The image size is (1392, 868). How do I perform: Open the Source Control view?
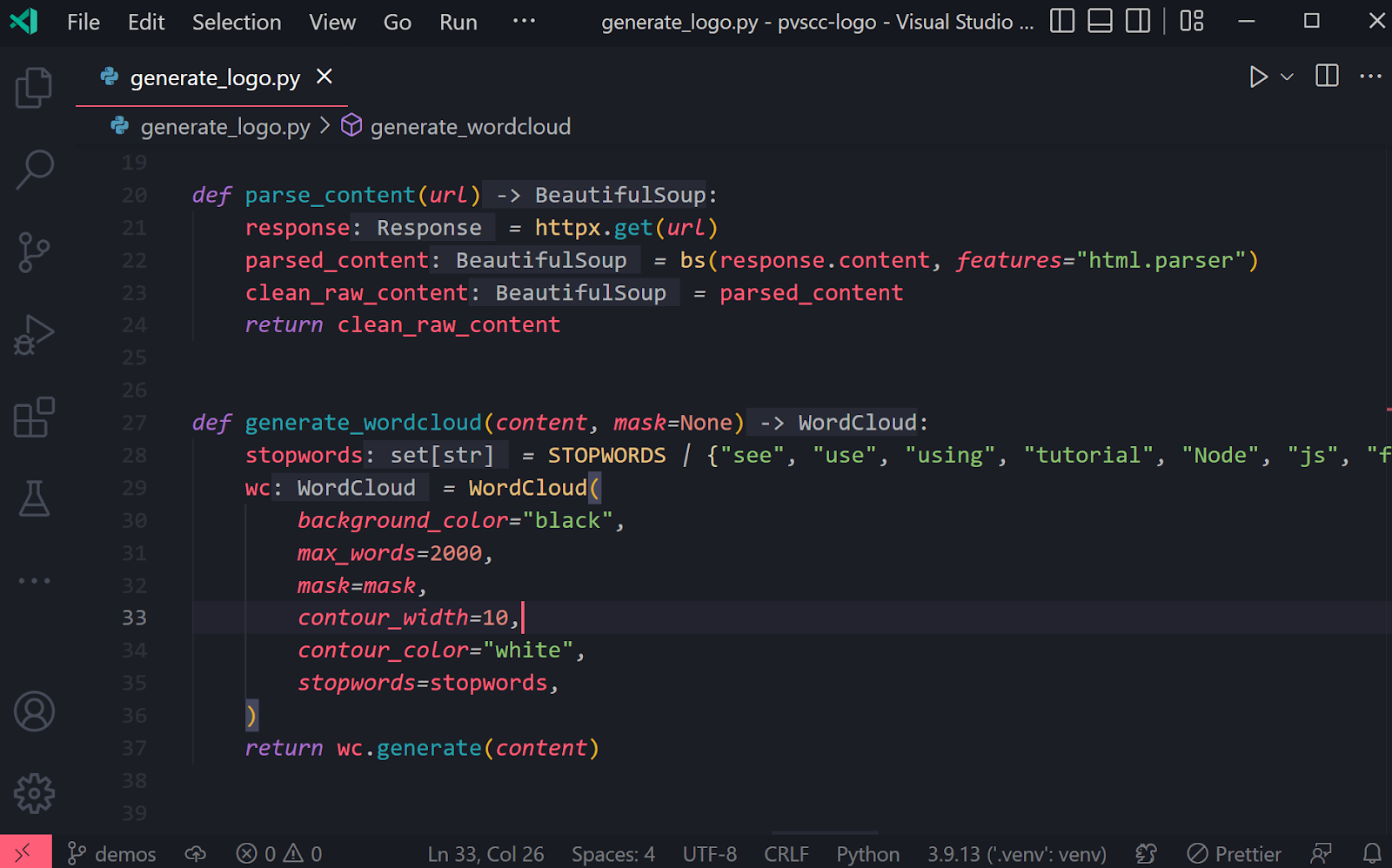(33, 252)
